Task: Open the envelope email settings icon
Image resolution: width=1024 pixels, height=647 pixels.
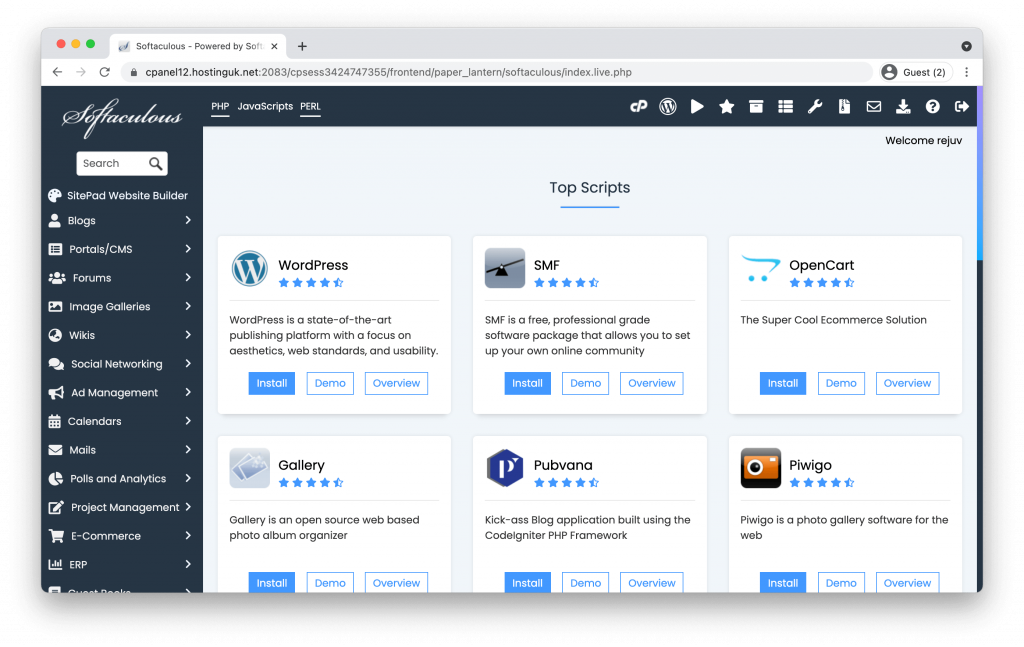Action: tap(873, 106)
